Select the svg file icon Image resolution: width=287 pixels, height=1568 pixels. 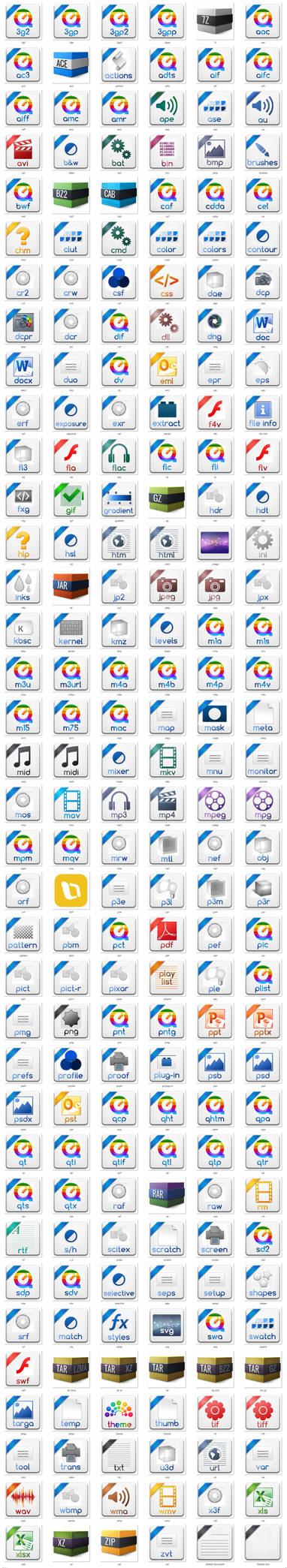pyautogui.click(x=167, y=1326)
